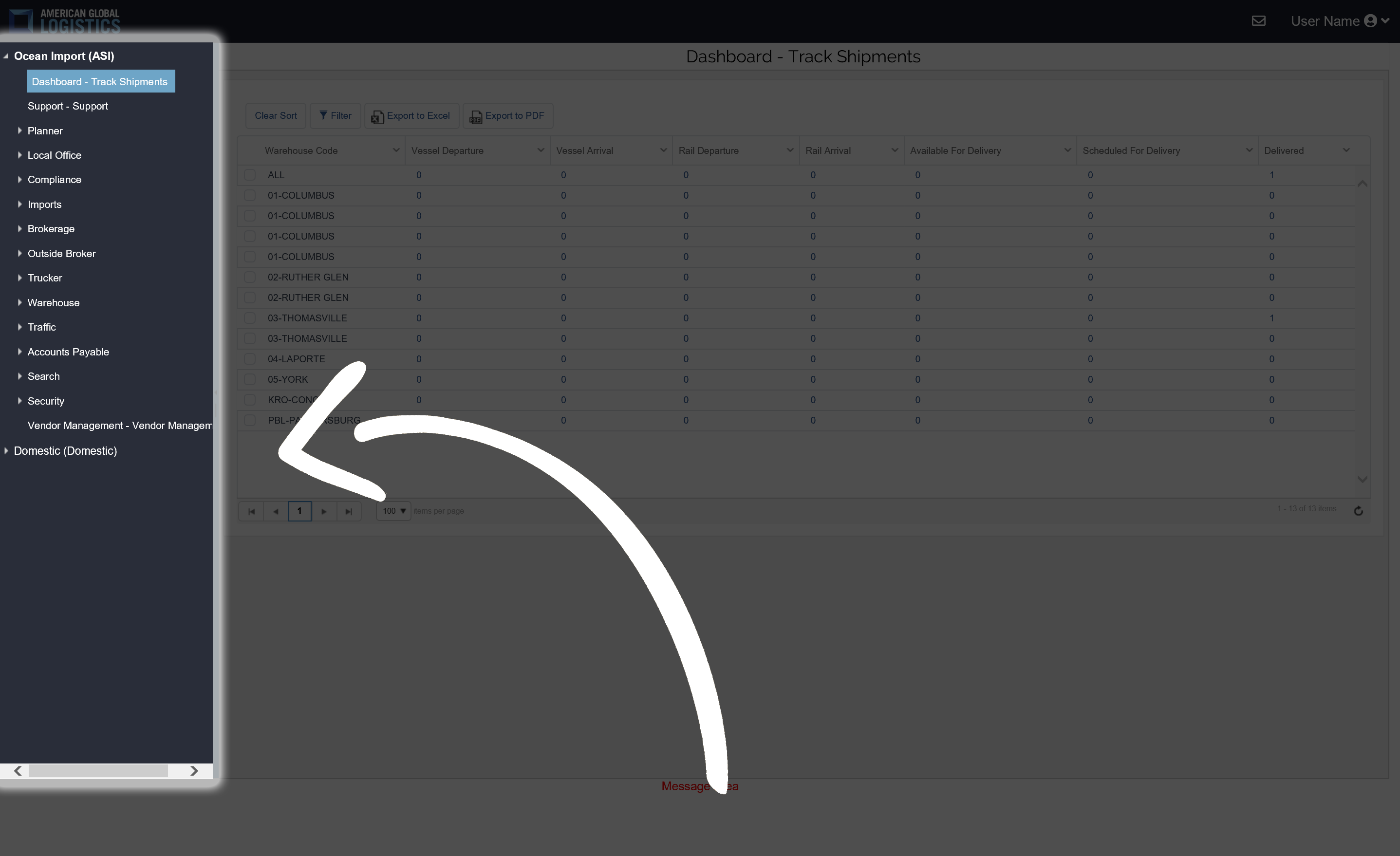Viewport: 1400px width, 856px height.
Task: Click the Clear Sort button
Action: 276,116
